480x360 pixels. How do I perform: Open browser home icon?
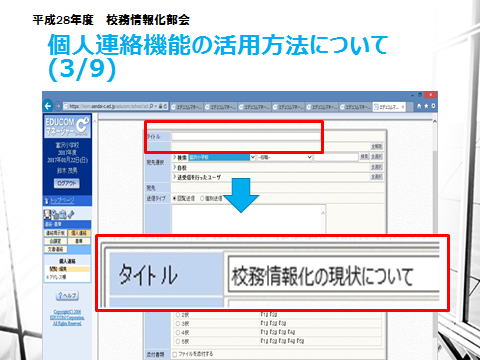(x=419, y=106)
